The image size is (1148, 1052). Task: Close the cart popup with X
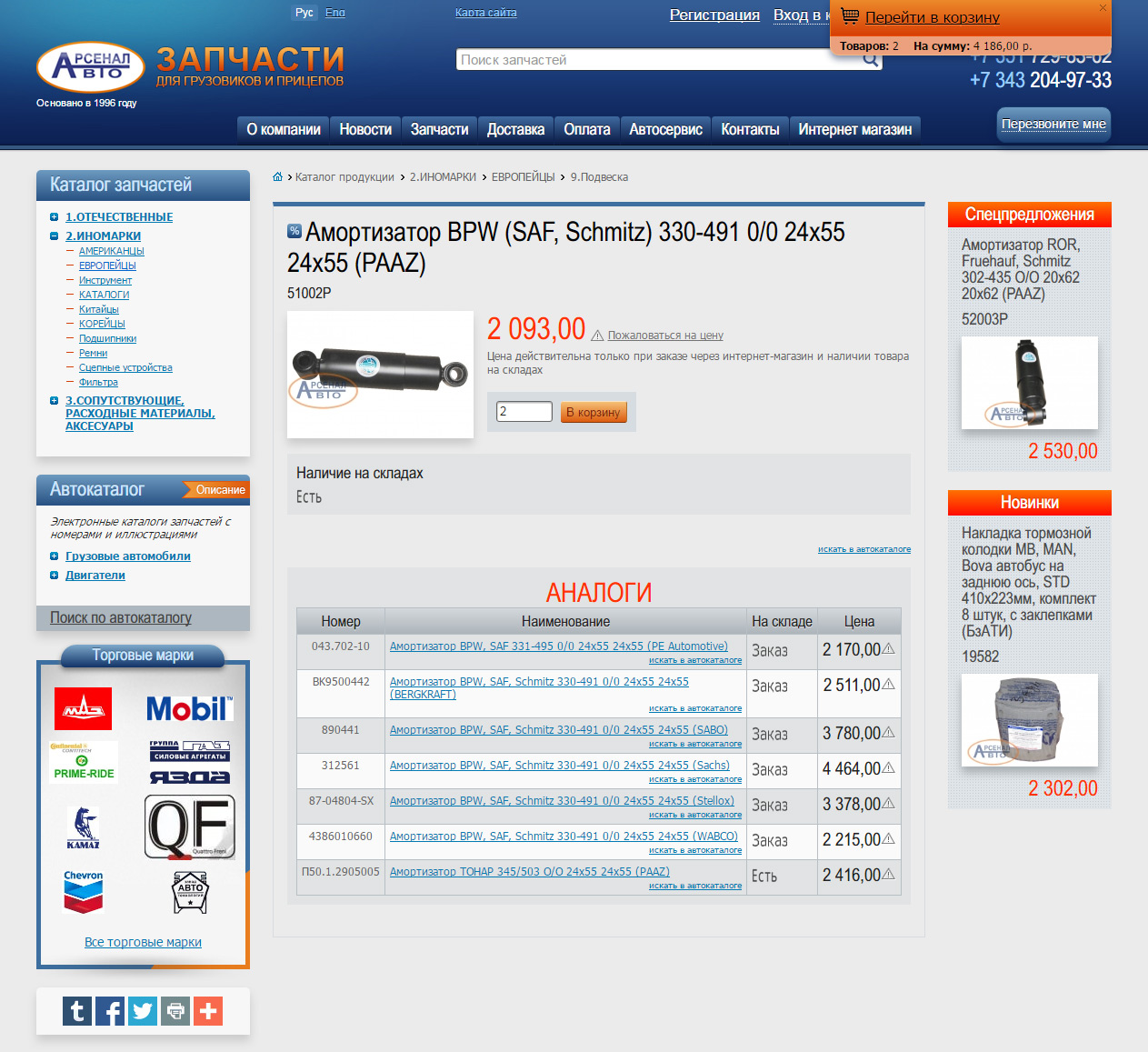click(1103, 8)
